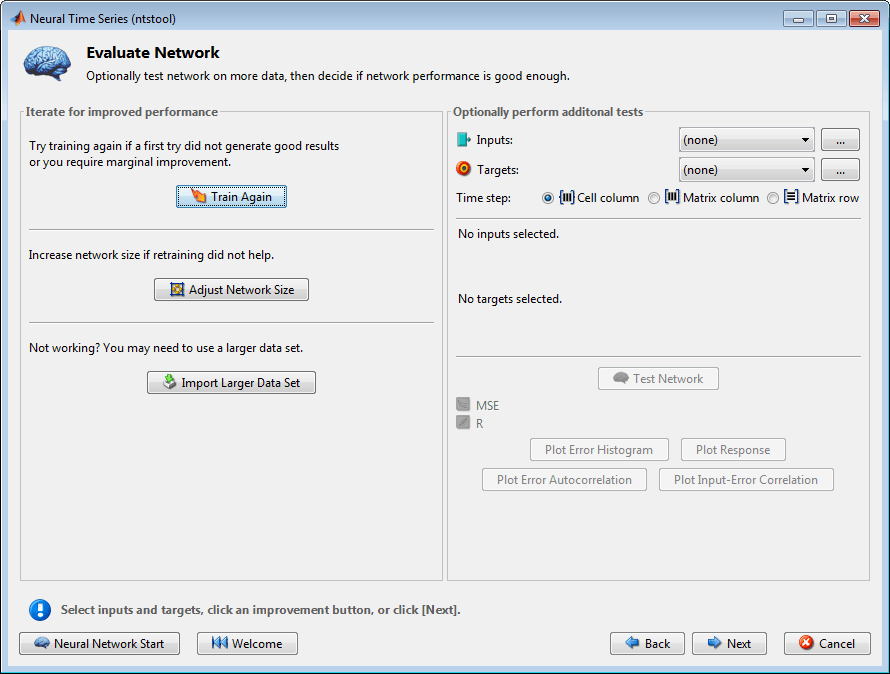Open the Inputs dropdown

[746, 140]
